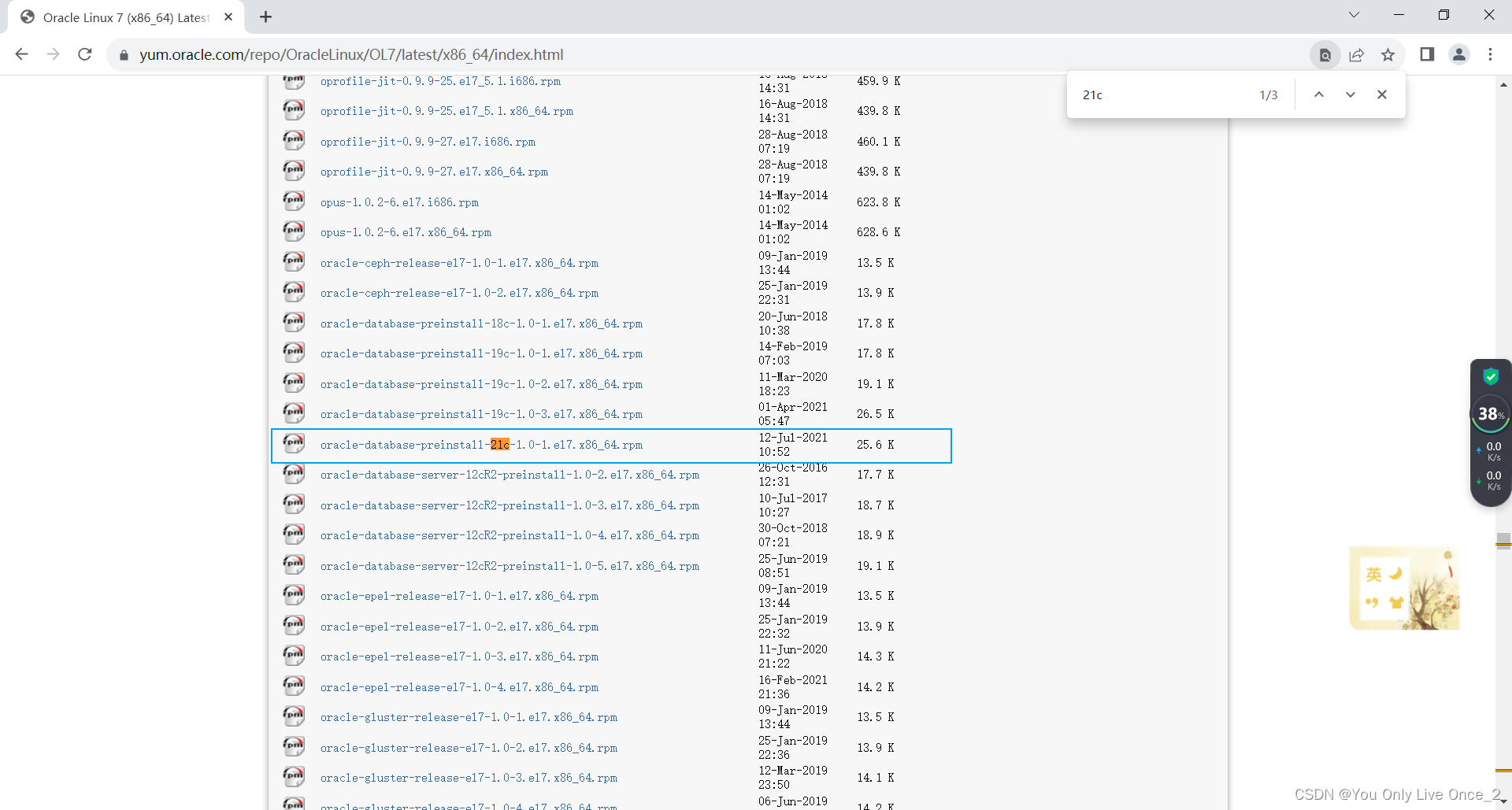Open oracle-database-server-12cR2-preinstall-1.0-2 link

pyautogui.click(x=510, y=475)
